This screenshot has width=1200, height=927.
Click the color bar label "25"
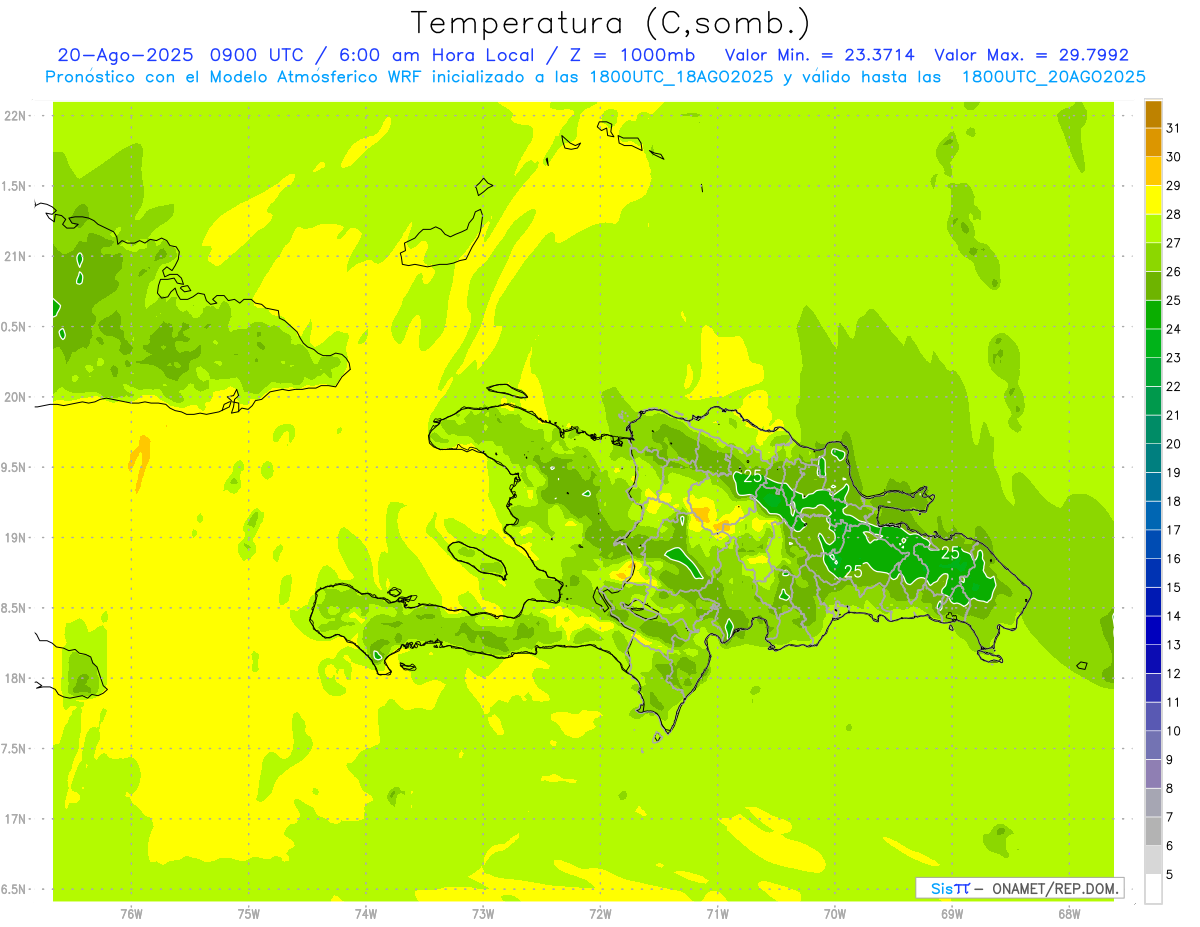tap(1174, 300)
